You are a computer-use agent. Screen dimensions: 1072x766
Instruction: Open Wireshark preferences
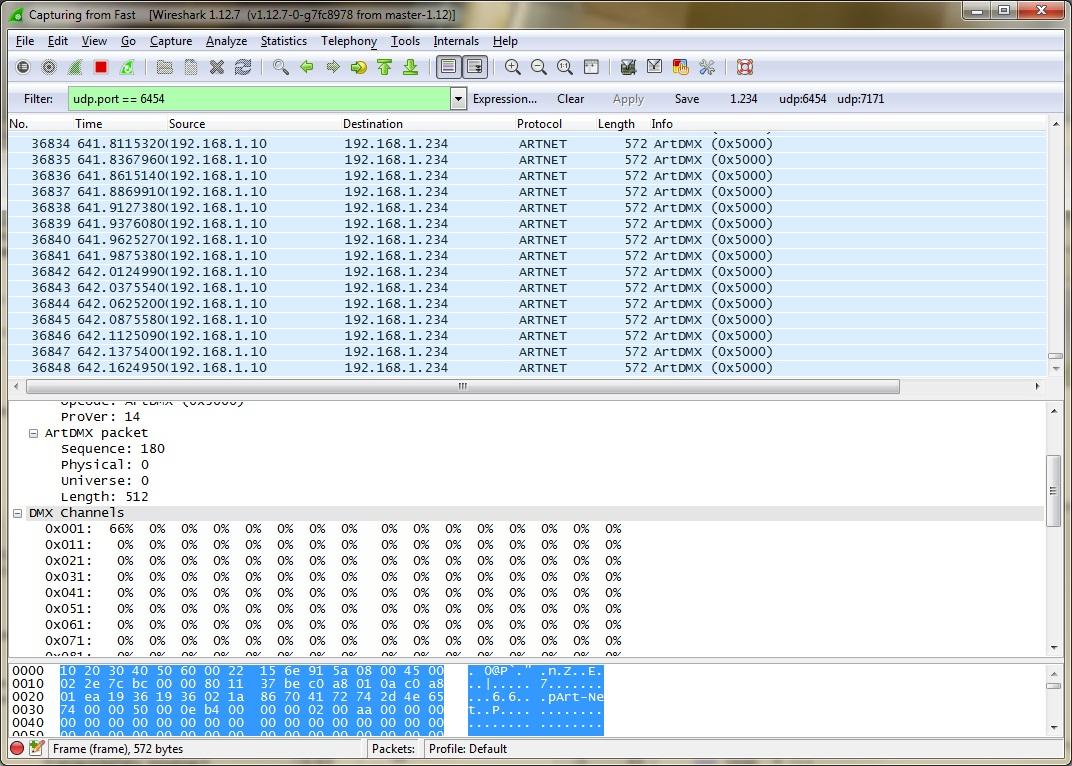pos(707,67)
